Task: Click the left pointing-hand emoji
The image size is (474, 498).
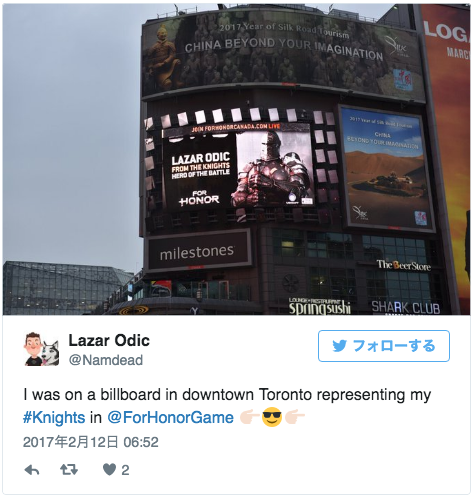Action: (249, 417)
